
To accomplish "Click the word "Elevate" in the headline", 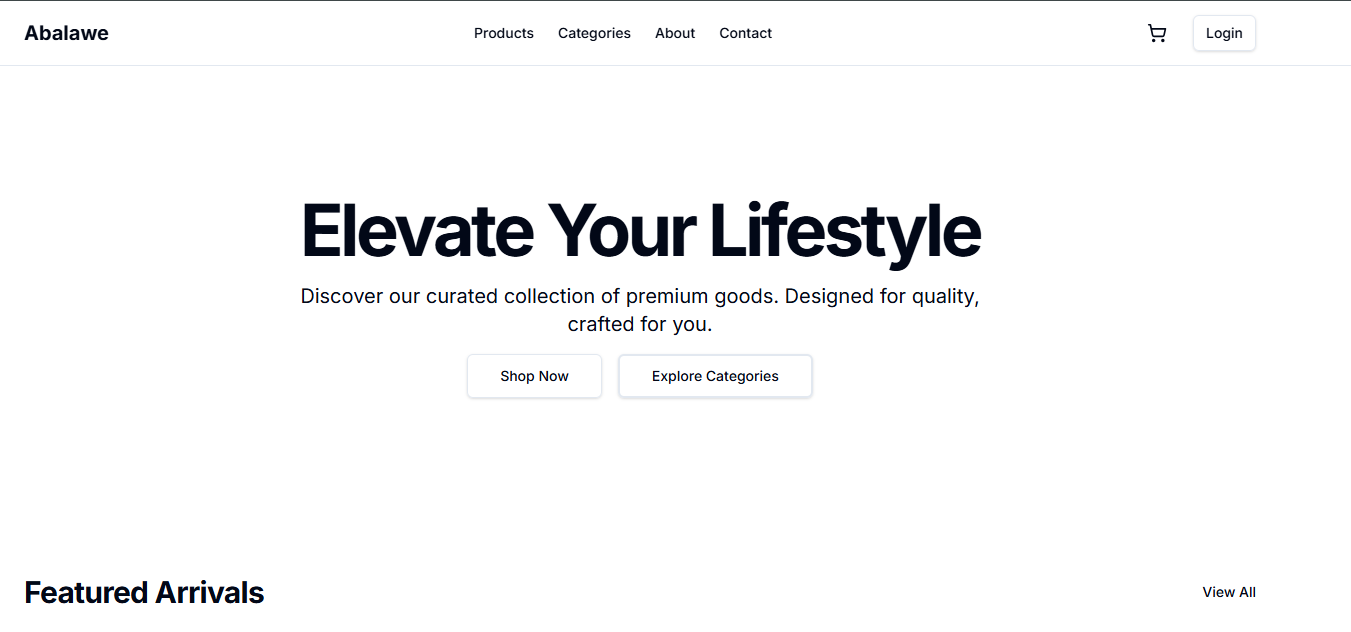I will tap(417, 231).
